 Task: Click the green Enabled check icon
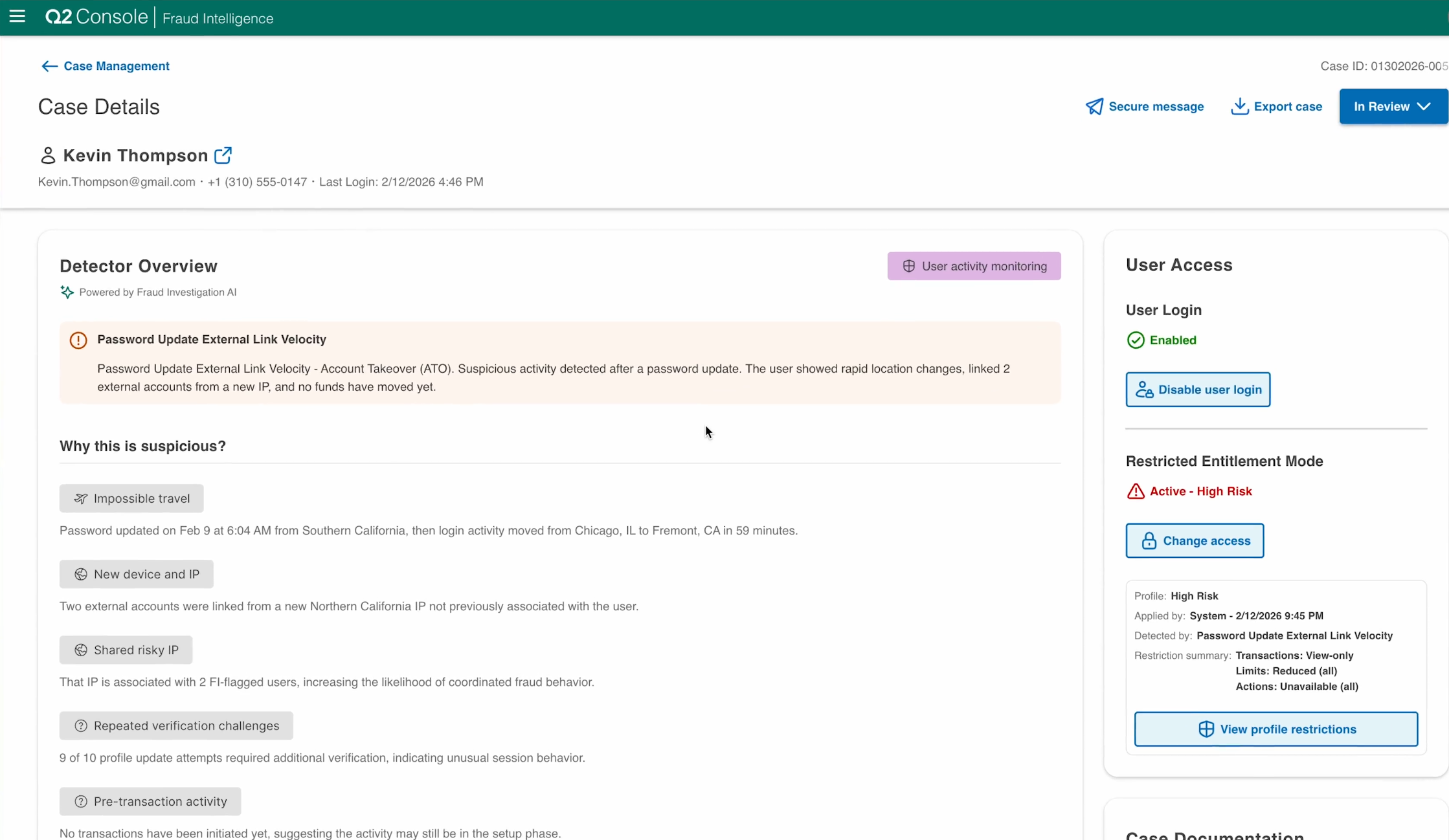pyautogui.click(x=1136, y=340)
